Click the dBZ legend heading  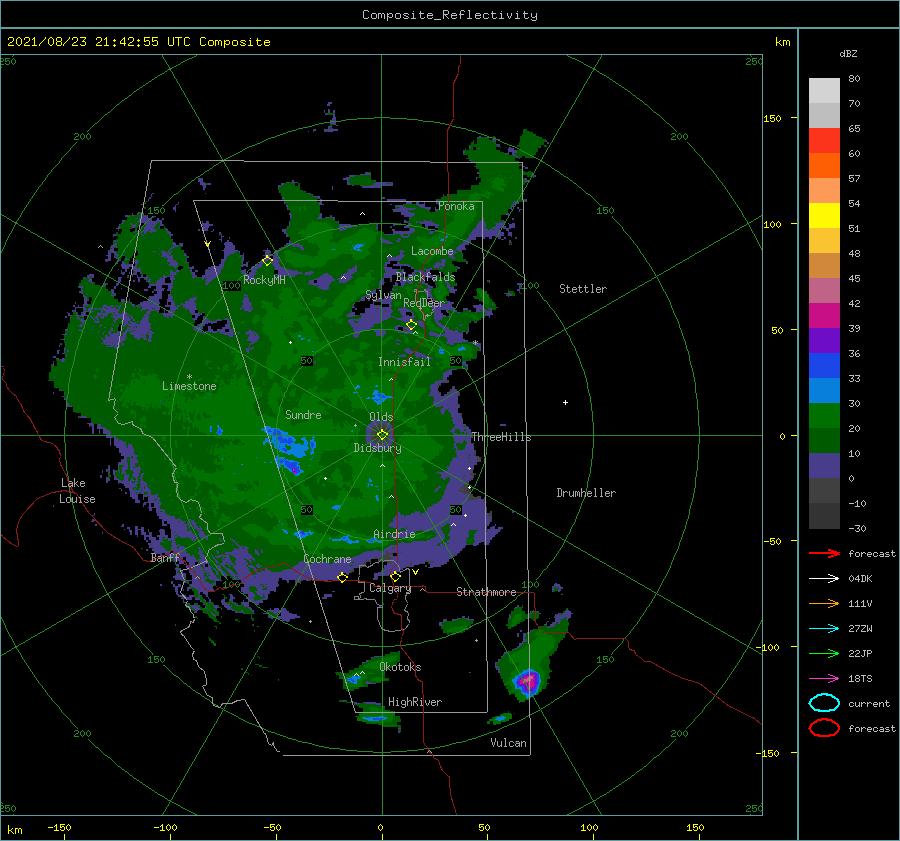pyautogui.click(x=848, y=53)
